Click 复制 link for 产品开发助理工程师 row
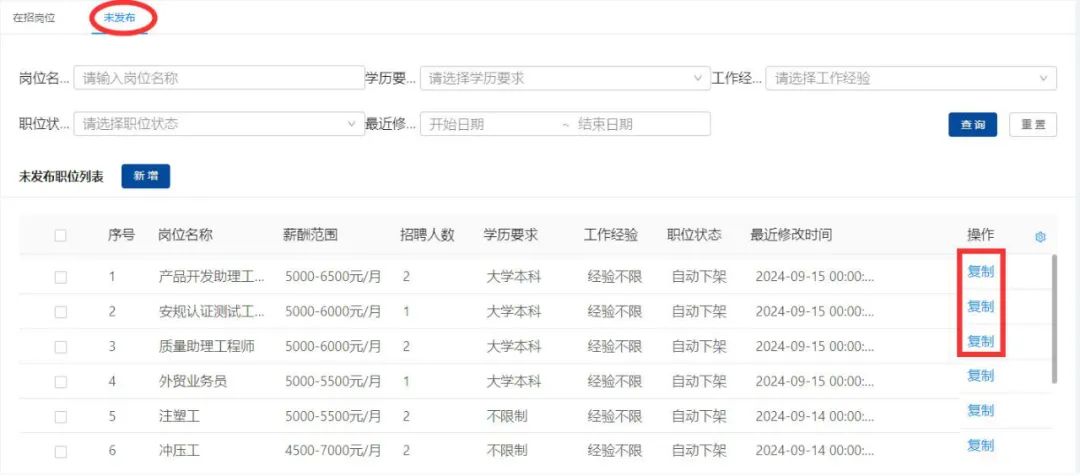Image resolution: width=1080 pixels, height=476 pixels. [980, 271]
